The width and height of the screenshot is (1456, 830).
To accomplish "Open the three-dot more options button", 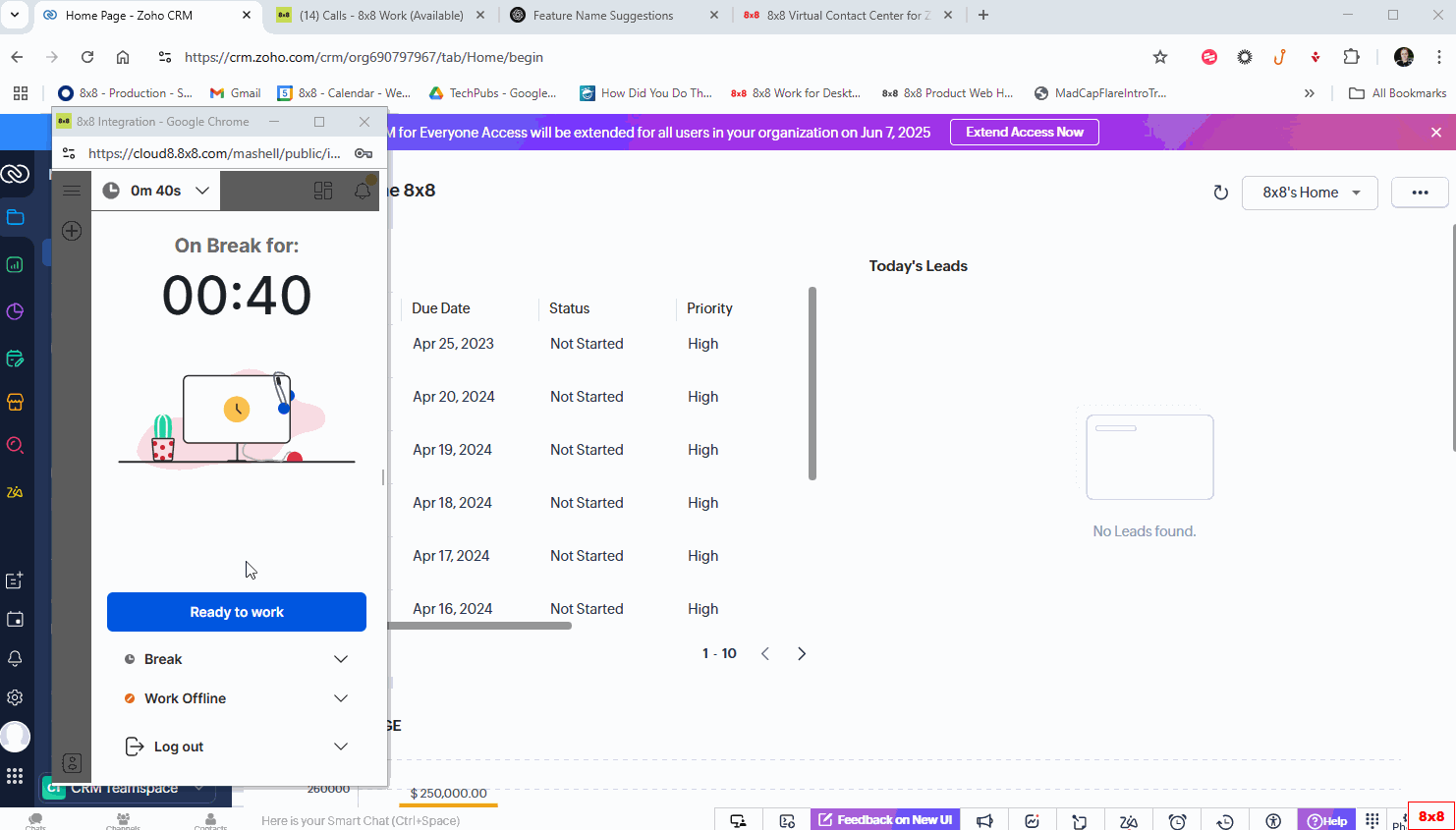I will tap(1420, 193).
